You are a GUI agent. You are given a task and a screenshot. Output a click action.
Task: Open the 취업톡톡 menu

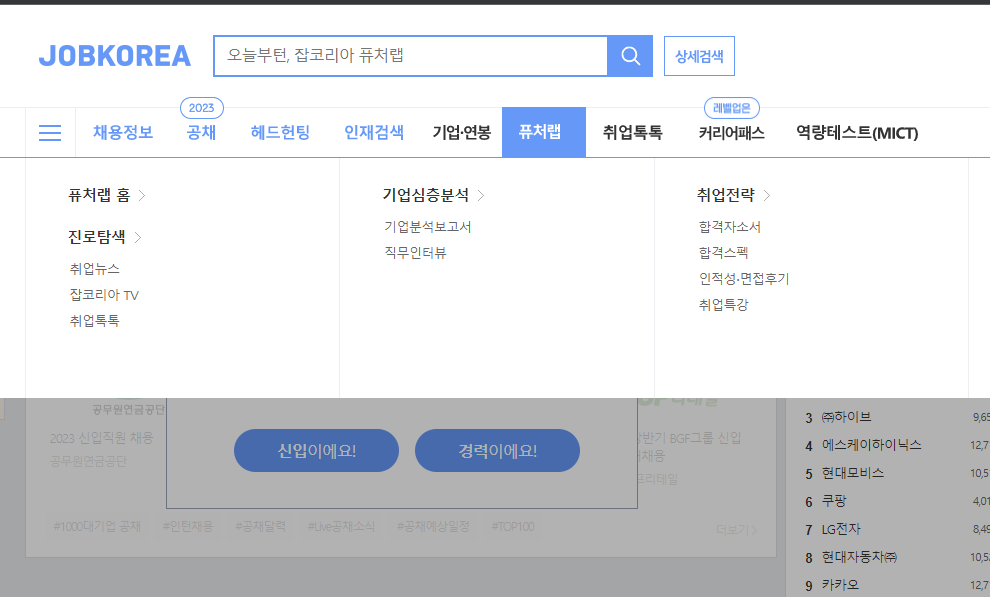coord(630,132)
